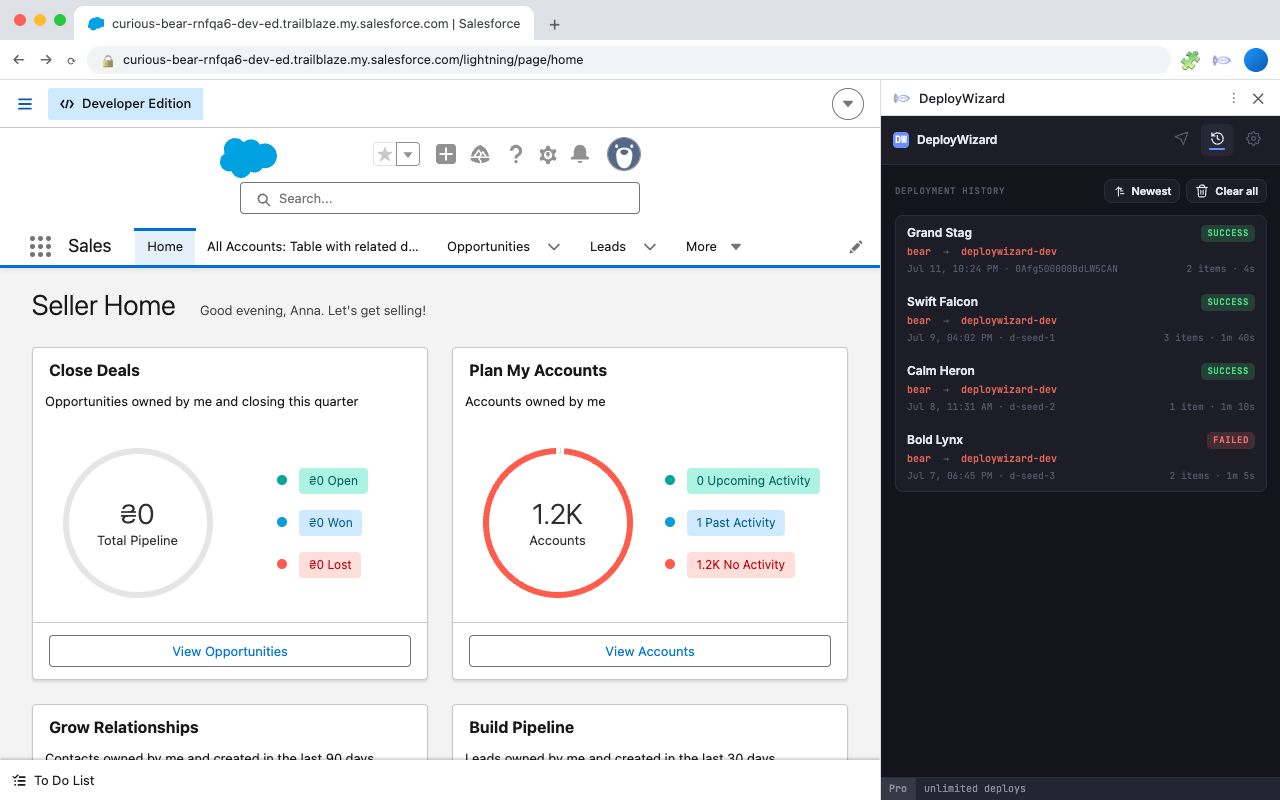Image resolution: width=1280 pixels, height=800 pixels.
Task: Click the 1.2K Accounts donut chart
Action: (558, 523)
